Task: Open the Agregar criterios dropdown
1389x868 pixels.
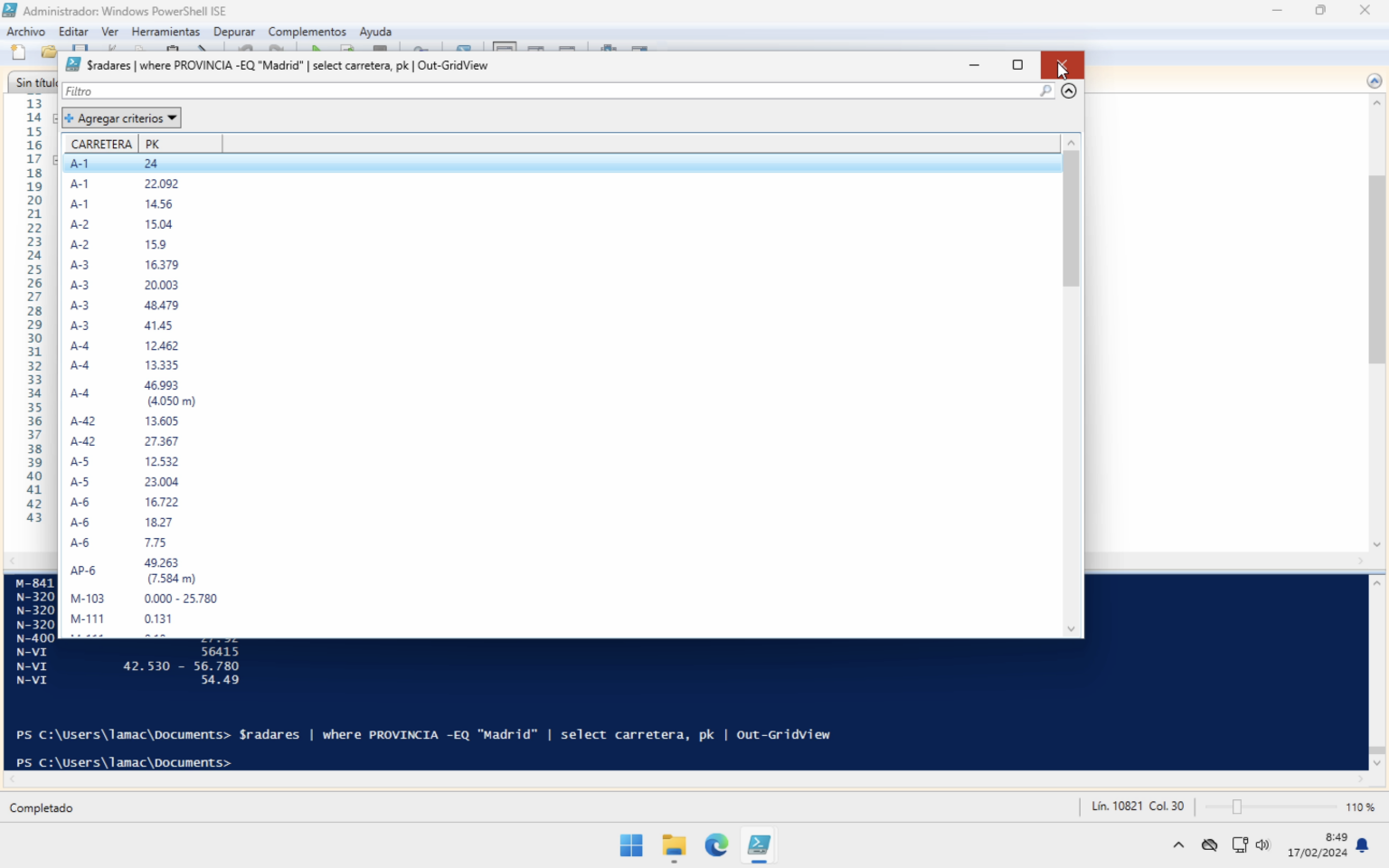Action: point(120,118)
